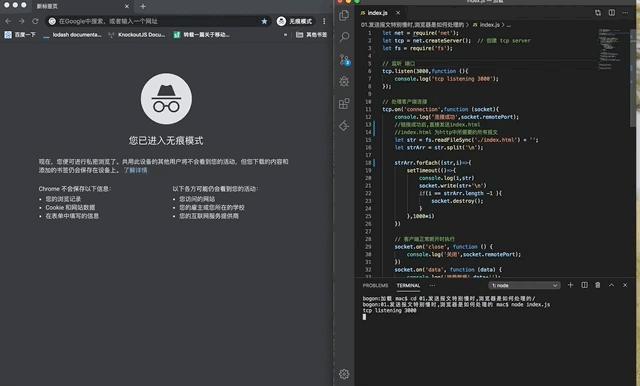Viewport: 640px width, 386px height.
Task: Click the code minimap in editor
Action: pos(610,49)
